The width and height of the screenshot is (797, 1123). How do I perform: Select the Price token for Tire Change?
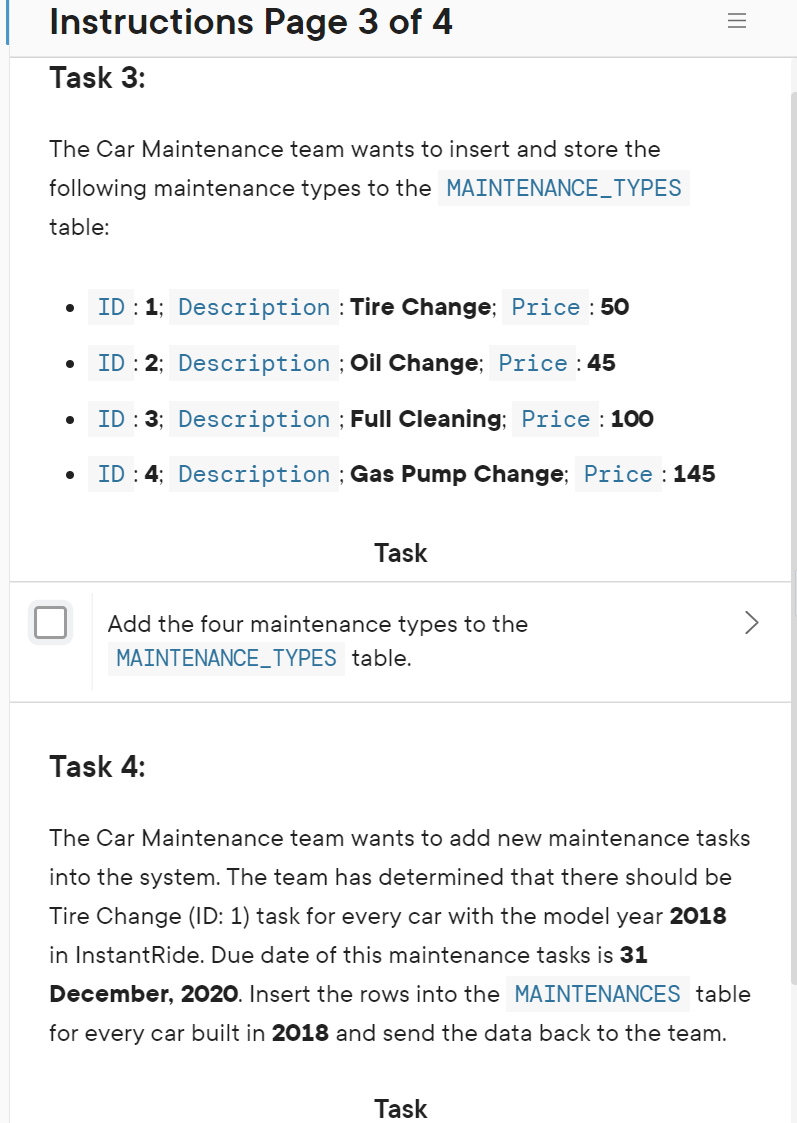coord(545,307)
